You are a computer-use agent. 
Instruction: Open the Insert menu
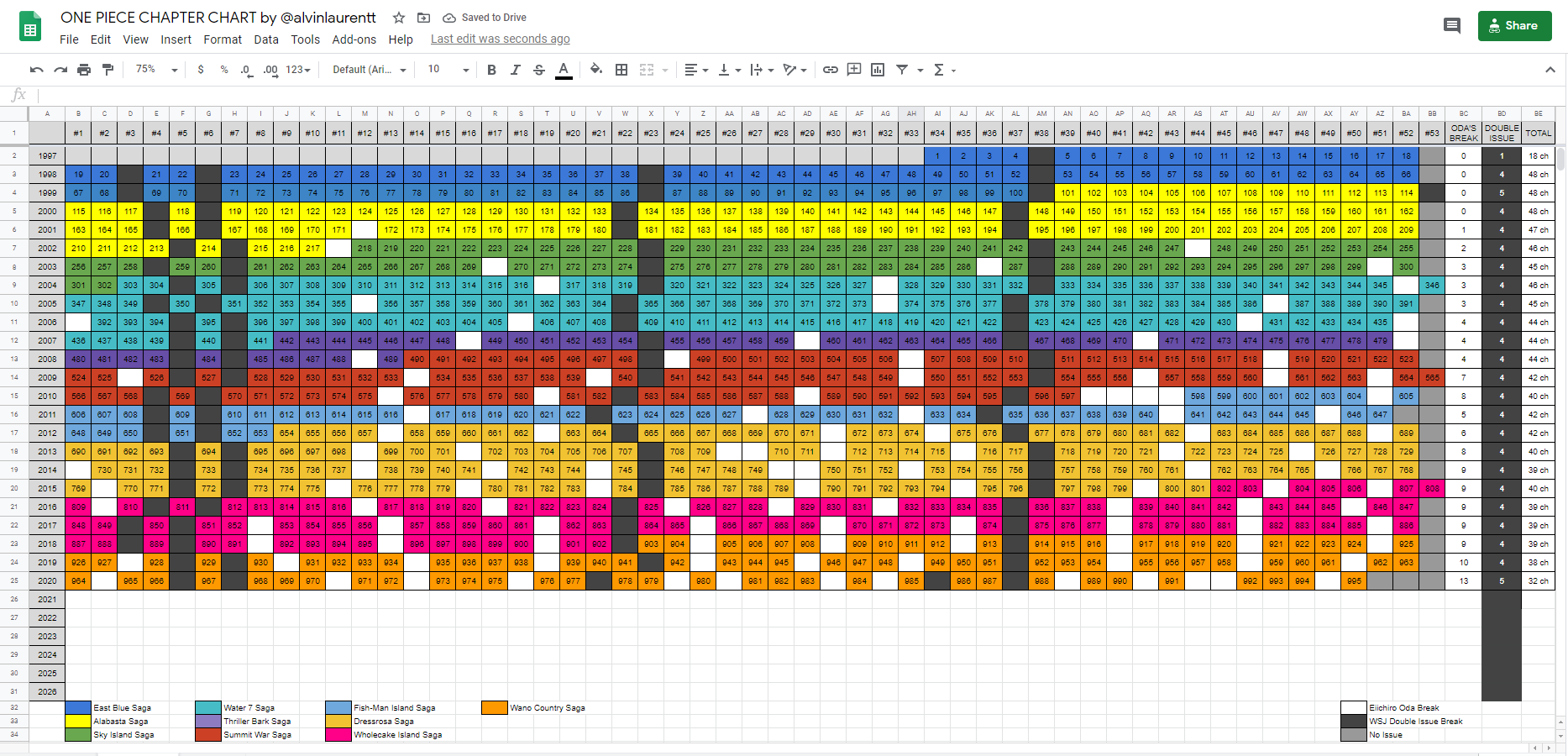coord(176,39)
